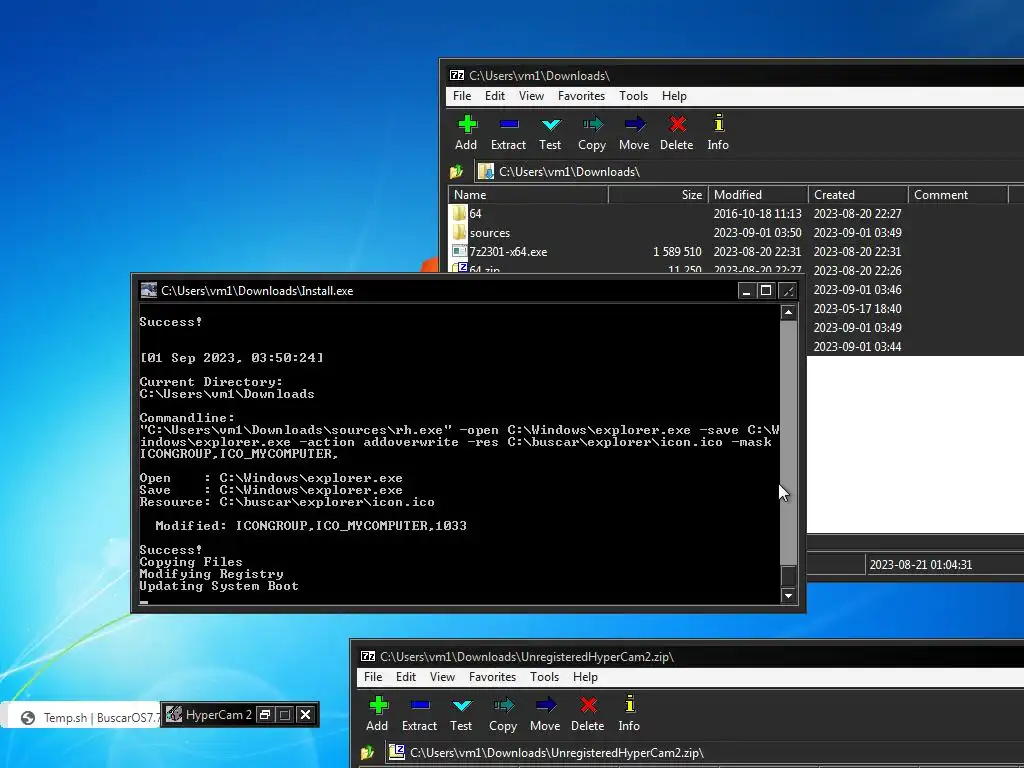The height and width of the screenshot is (768, 1024).
Task: Select the sources folder name
Action: tap(490, 232)
